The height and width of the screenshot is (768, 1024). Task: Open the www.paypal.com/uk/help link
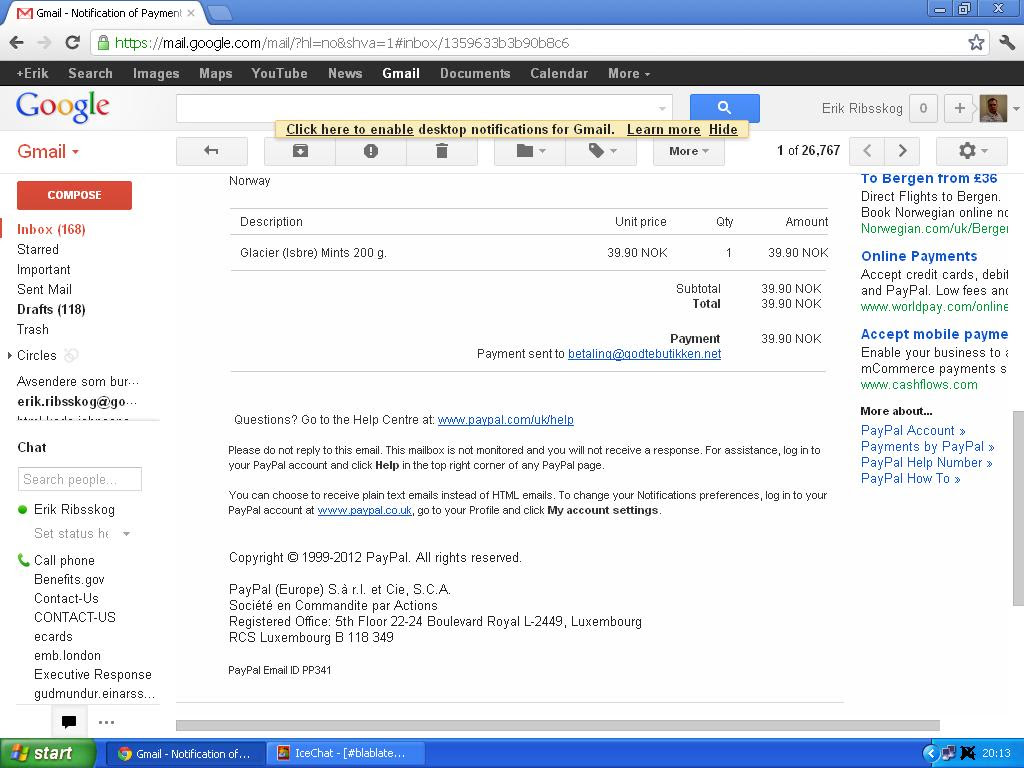tap(505, 419)
